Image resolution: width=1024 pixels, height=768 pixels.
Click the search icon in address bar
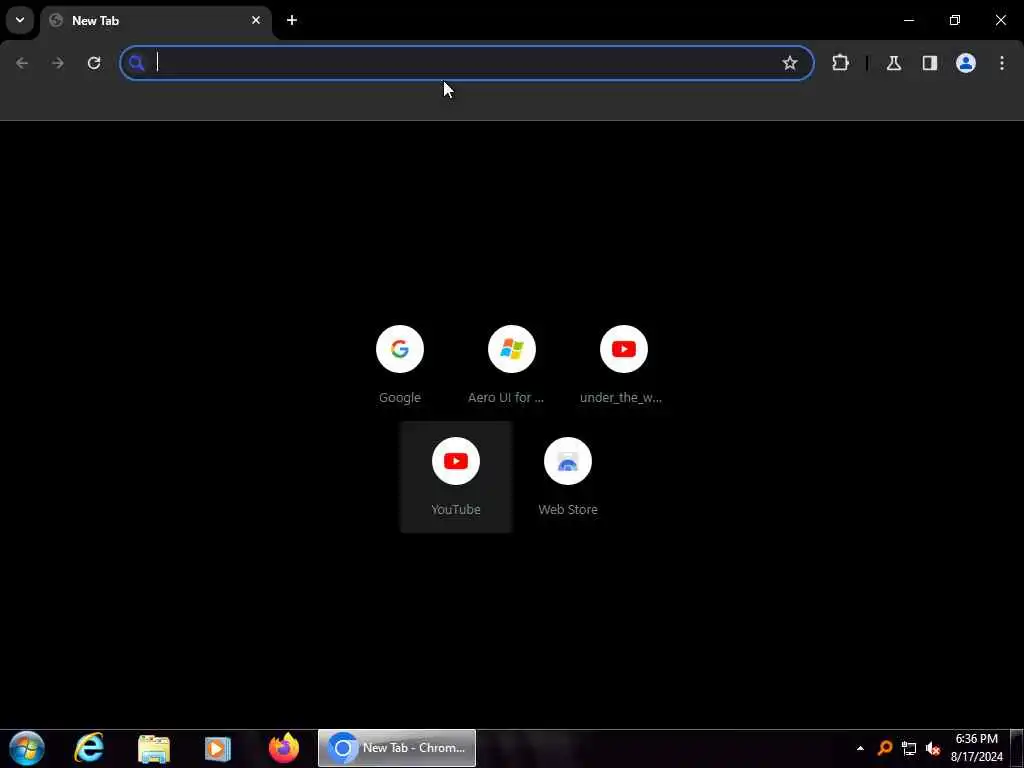pyautogui.click(x=136, y=63)
